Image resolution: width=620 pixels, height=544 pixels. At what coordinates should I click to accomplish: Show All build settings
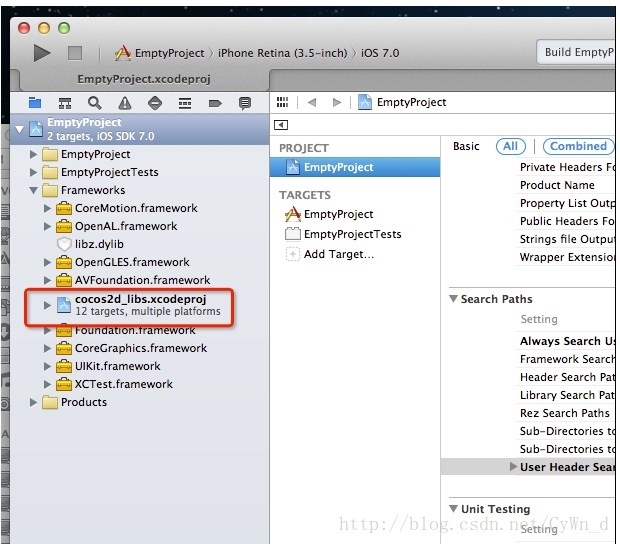click(510, 146)
